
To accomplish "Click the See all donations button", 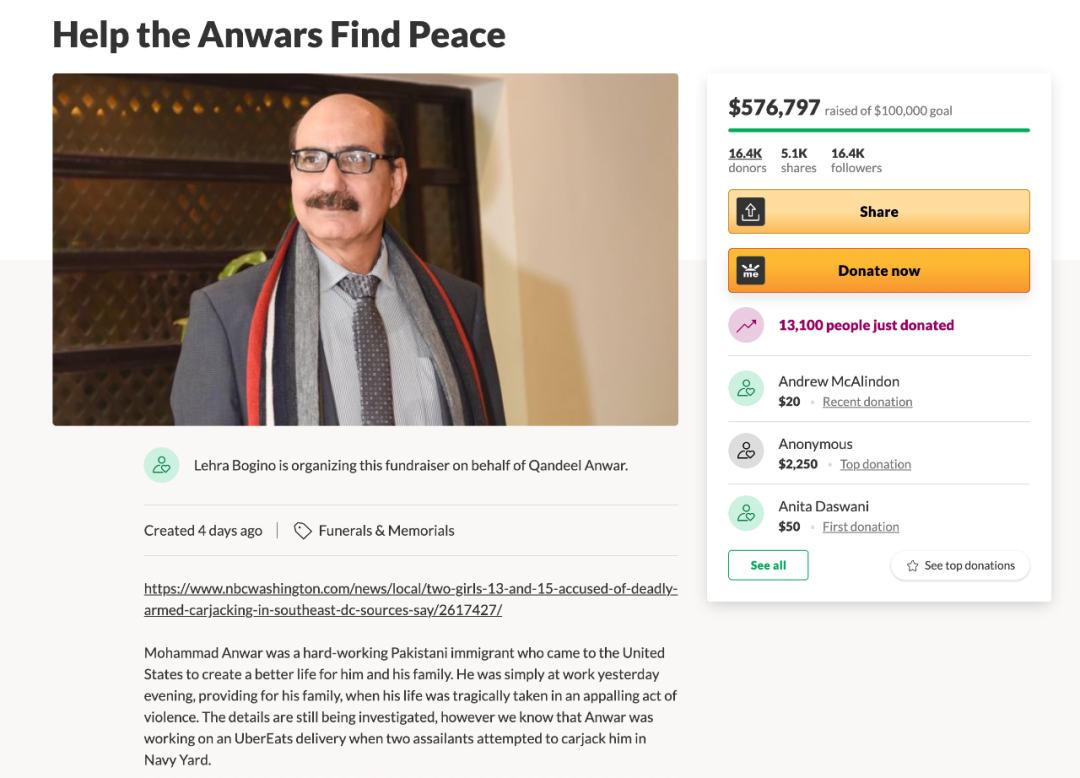I will [x=768, y=565].
